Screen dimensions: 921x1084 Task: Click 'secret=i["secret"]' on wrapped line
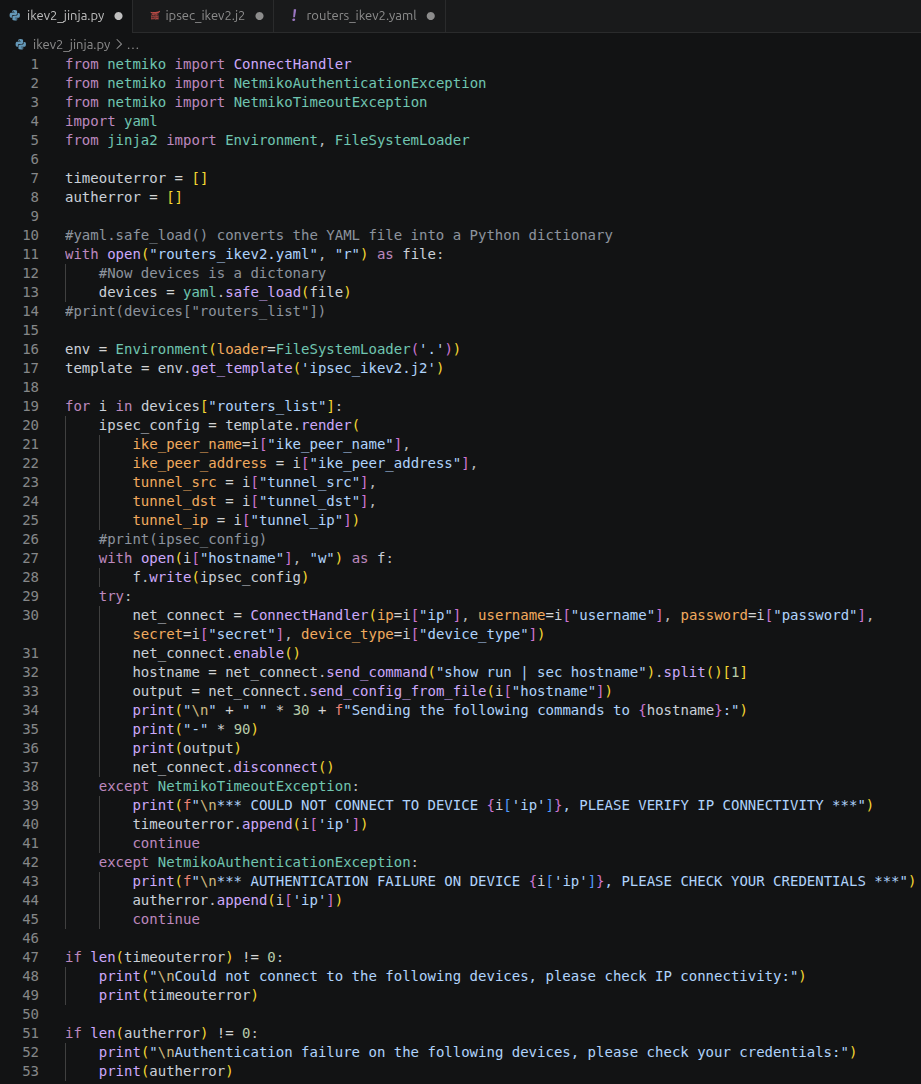point(207,635)
